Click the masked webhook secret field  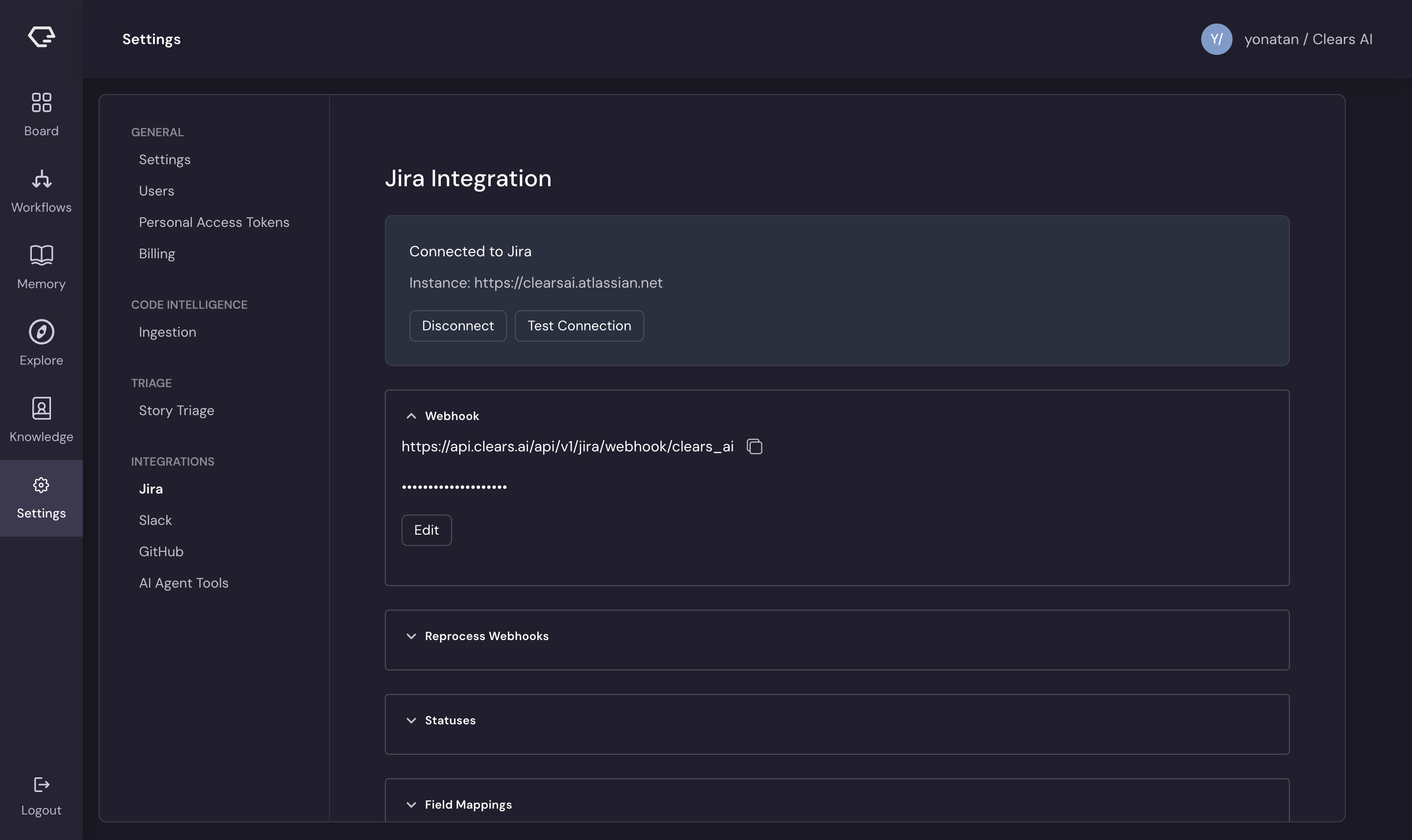[454, 487]
